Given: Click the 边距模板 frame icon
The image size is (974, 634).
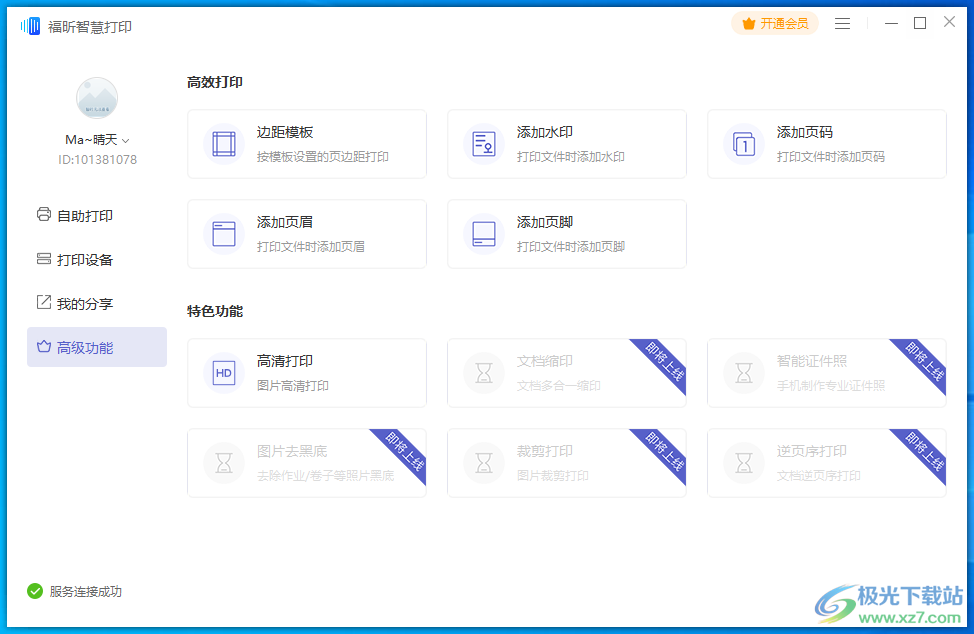Looking at the screenshot, I should [224, 144].
